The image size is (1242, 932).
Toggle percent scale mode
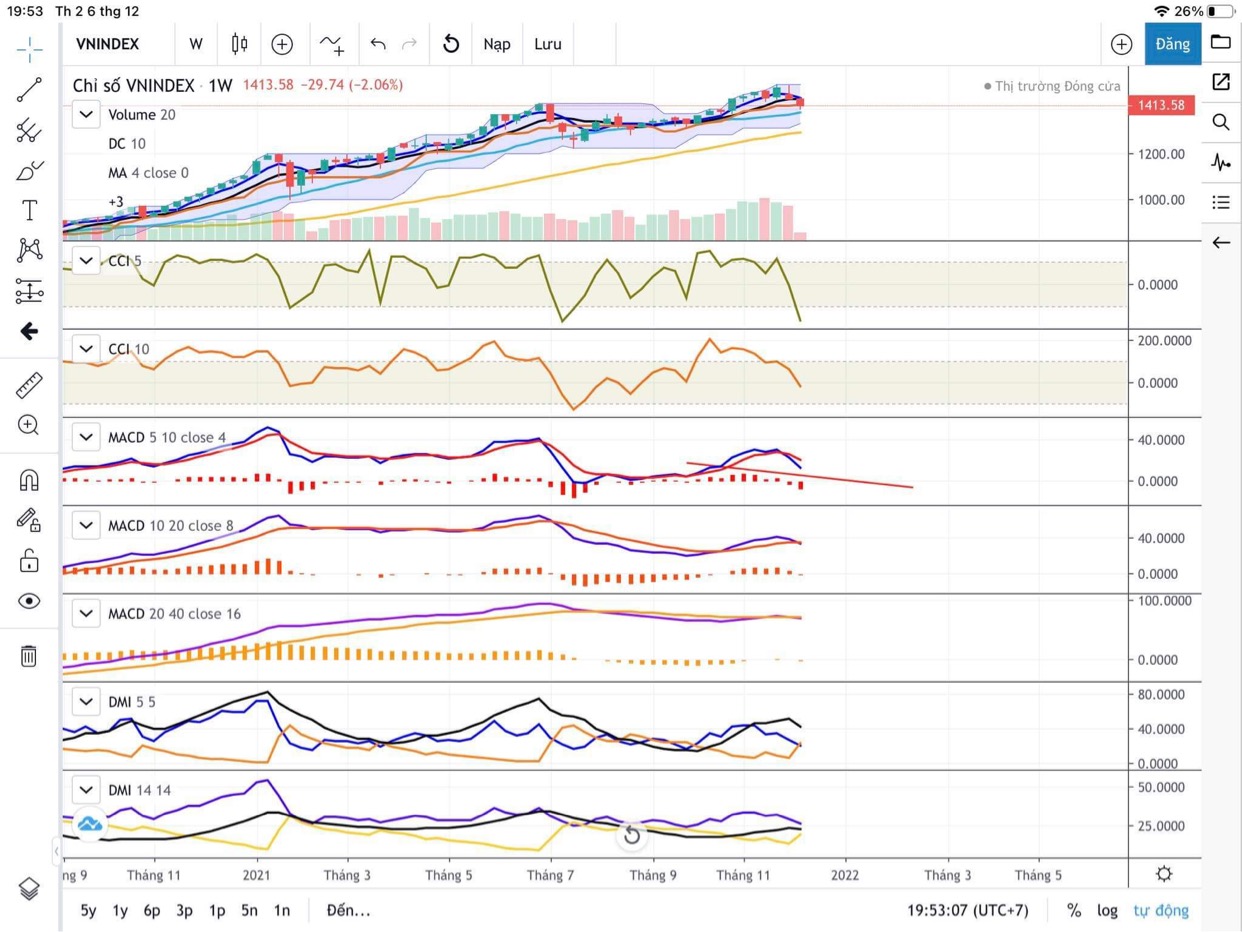[1074, 910]
